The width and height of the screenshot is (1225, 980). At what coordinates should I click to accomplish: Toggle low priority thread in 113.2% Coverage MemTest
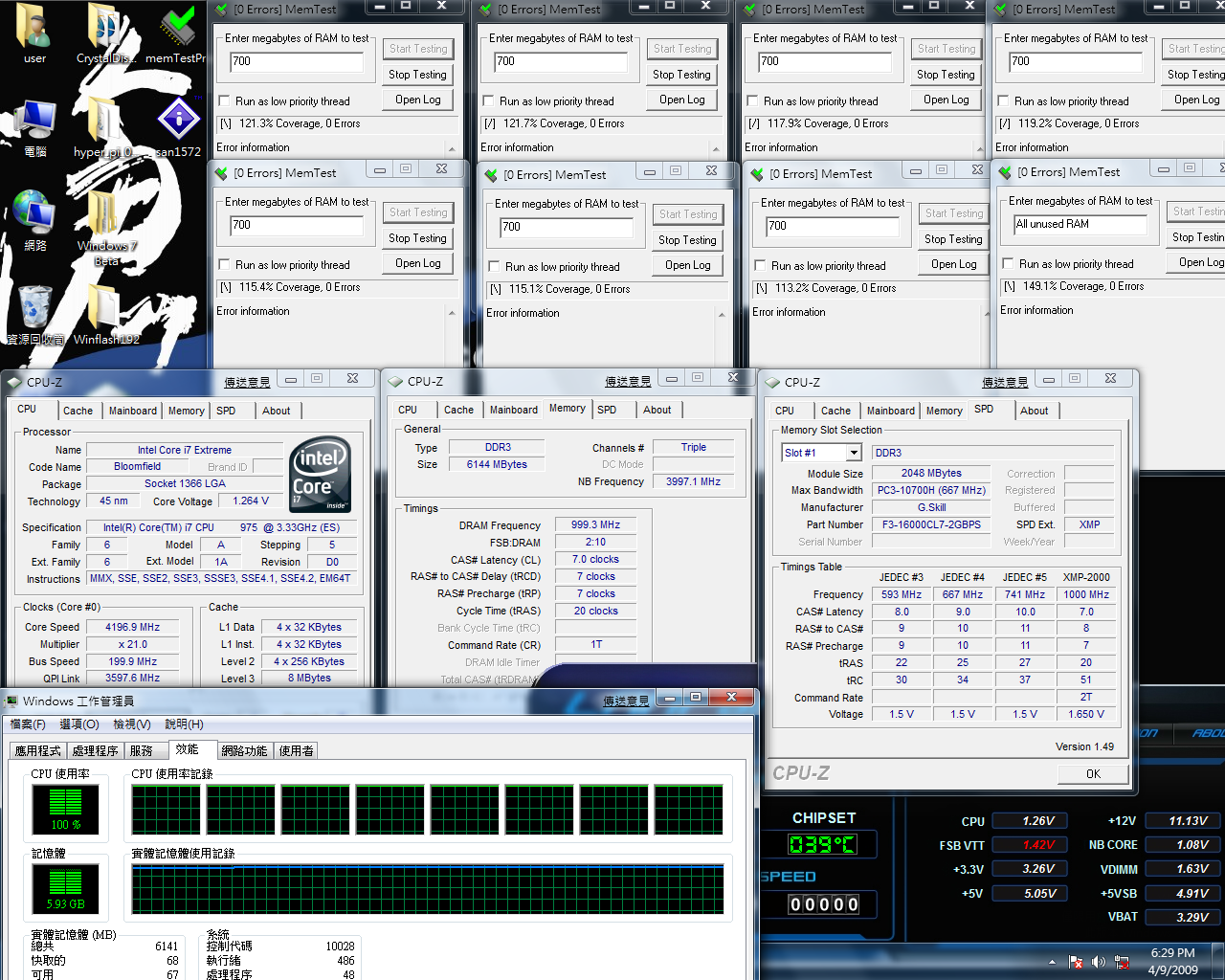click(x=760, y=265)
